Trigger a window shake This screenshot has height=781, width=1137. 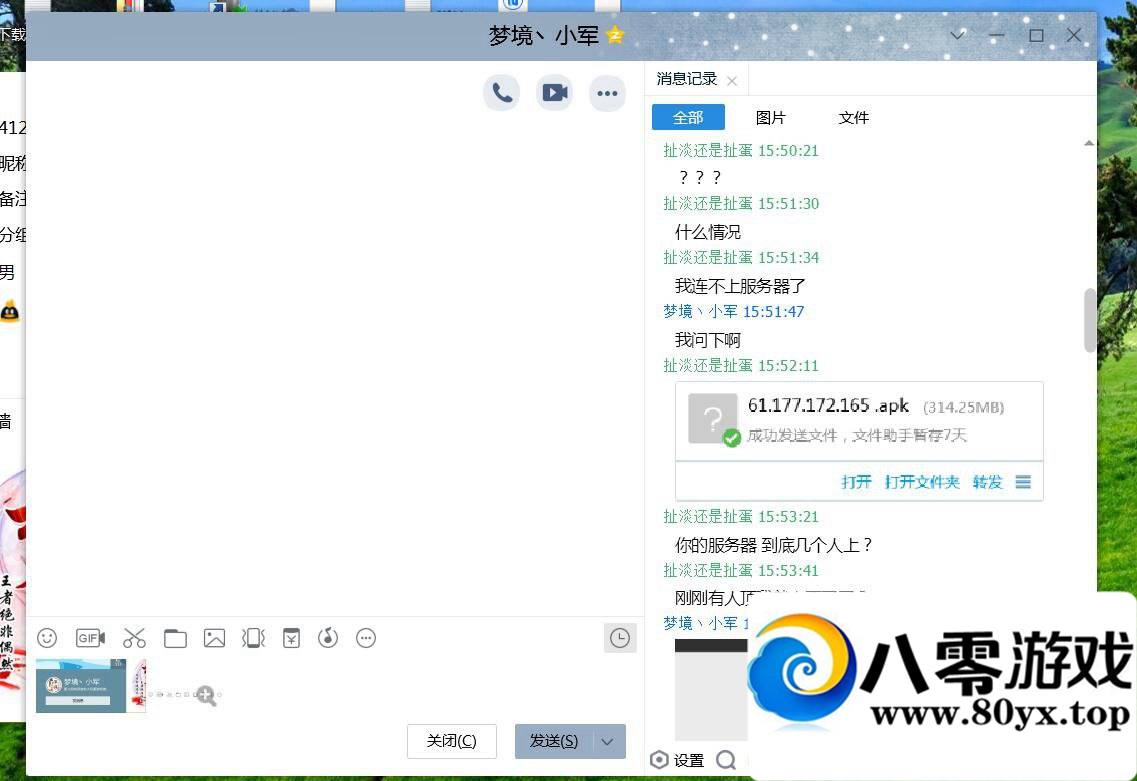[252, 637]
